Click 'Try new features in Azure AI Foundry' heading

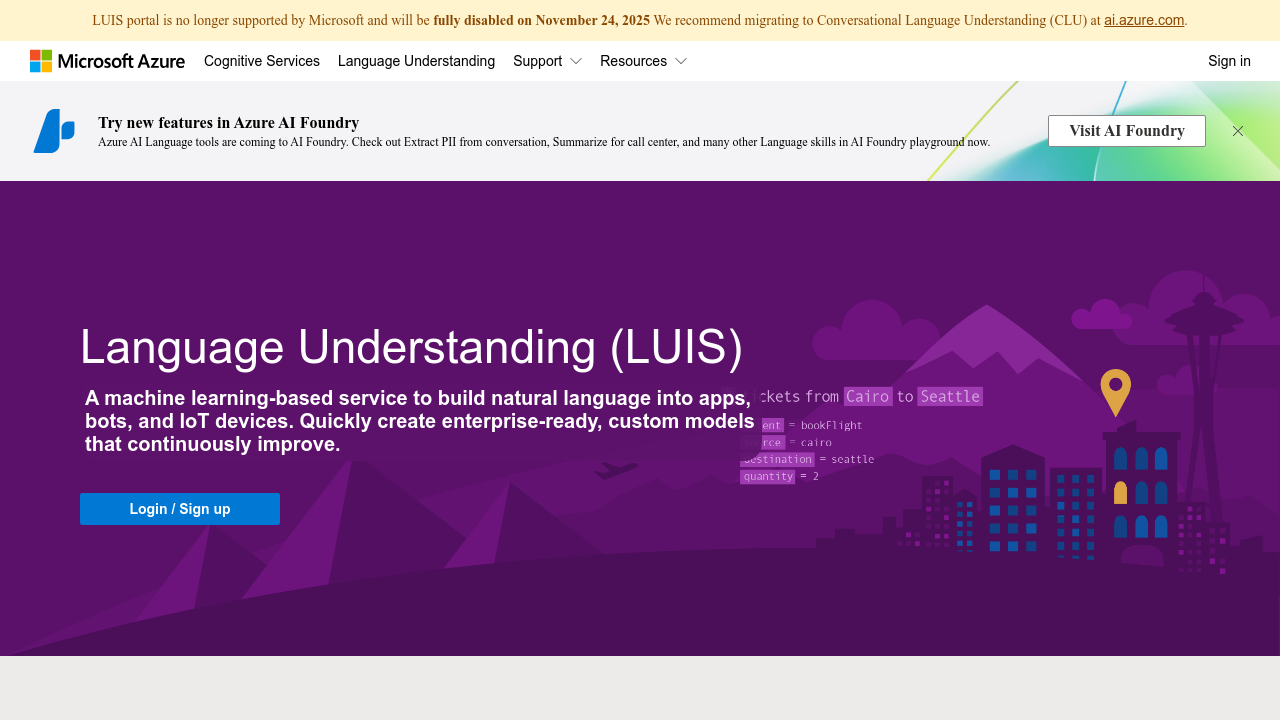click(x=228, y=122)
